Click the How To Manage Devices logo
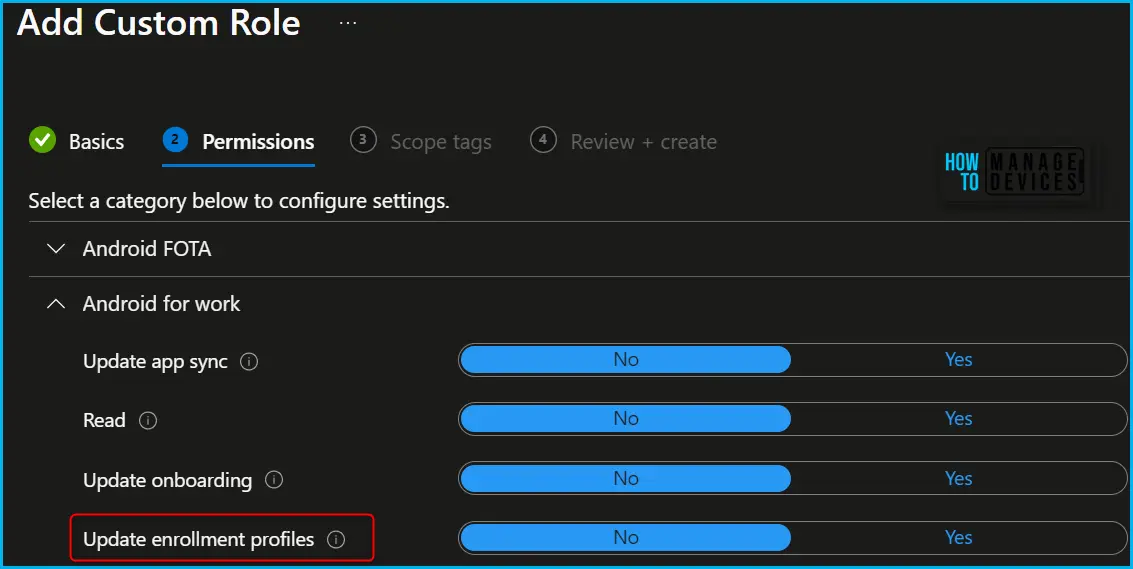This screenshot has height=569, width=1133. click(1014, 172)
